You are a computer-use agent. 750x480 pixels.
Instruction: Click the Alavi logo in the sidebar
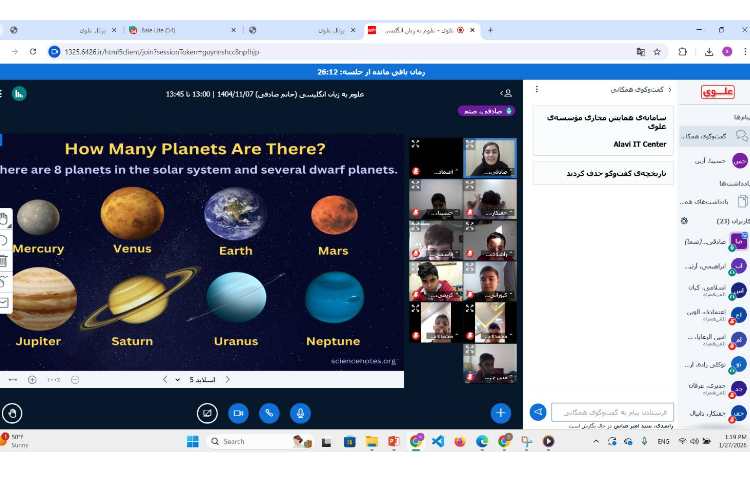point(717,92)
